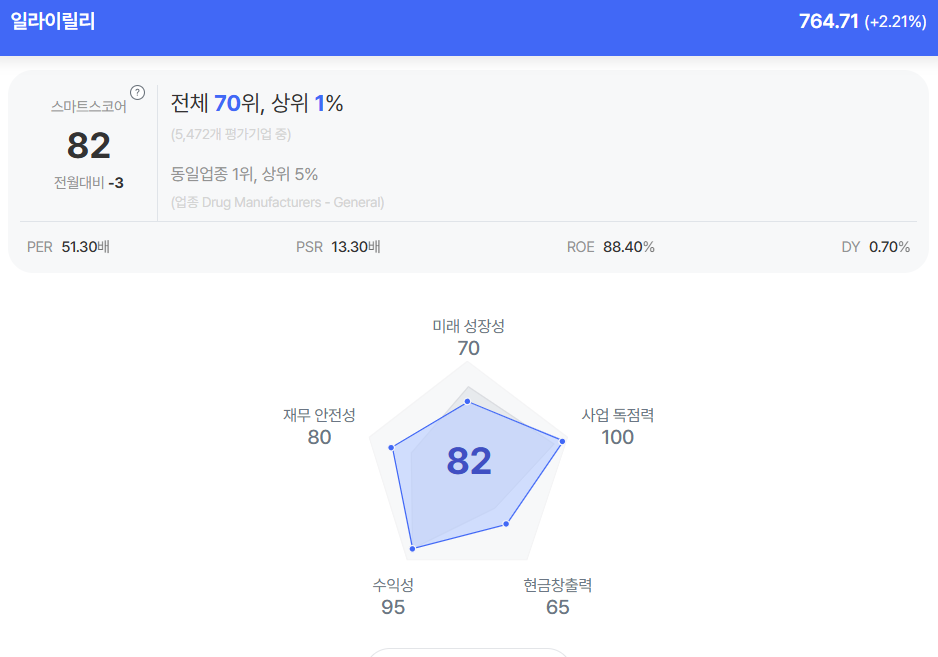The image size is (938, 657).
Task: Click the PSR 13.30배 metric
Action: tap(338, 247)
